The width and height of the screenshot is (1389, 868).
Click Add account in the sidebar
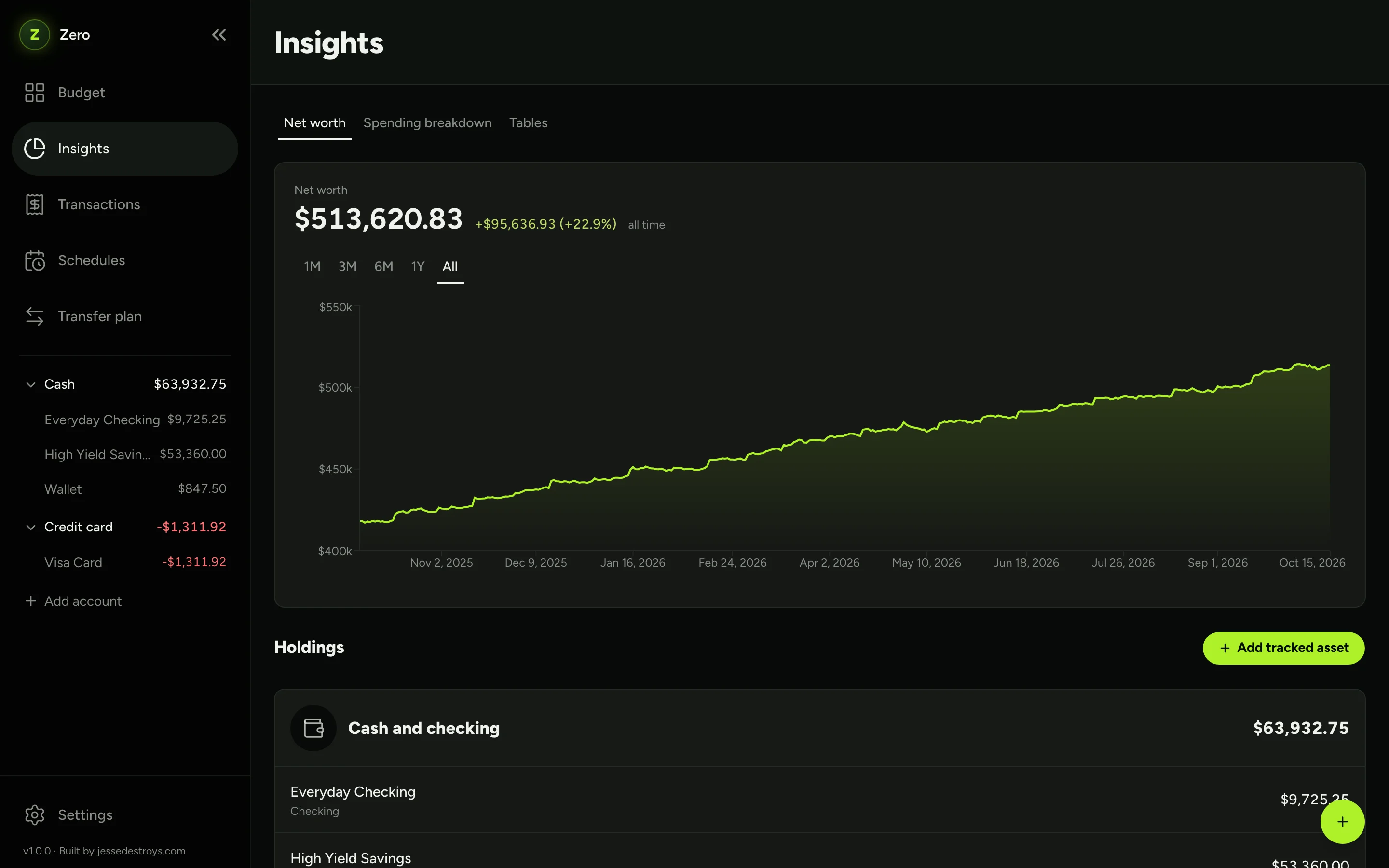82,601
